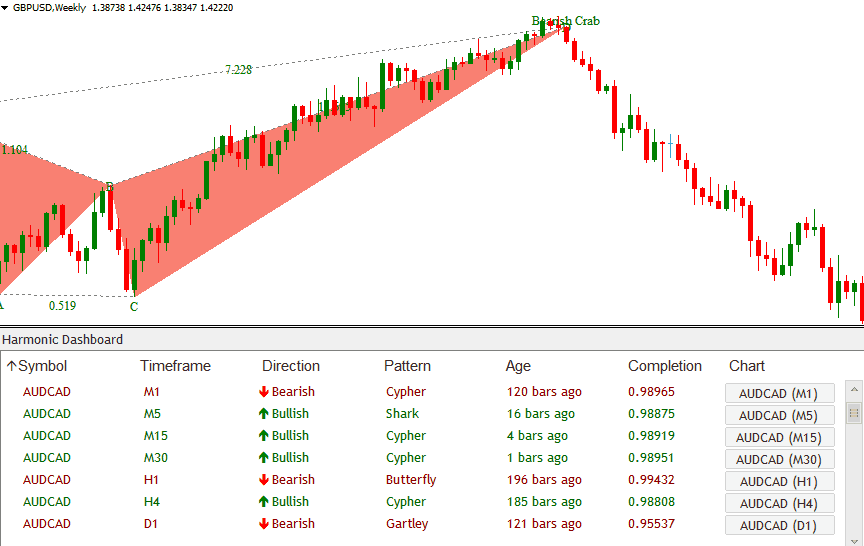Click the bullish arrow in M30 row
This screenshot has height=546, width=864.
click(264, 458)
